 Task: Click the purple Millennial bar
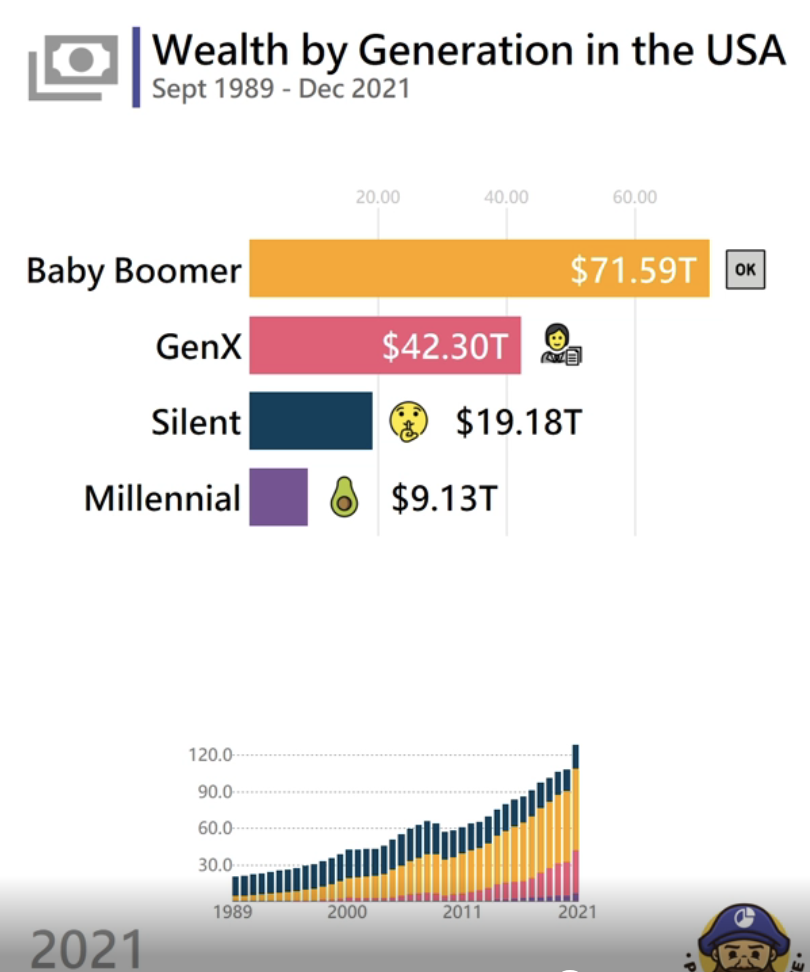click(x=278, y=497)
